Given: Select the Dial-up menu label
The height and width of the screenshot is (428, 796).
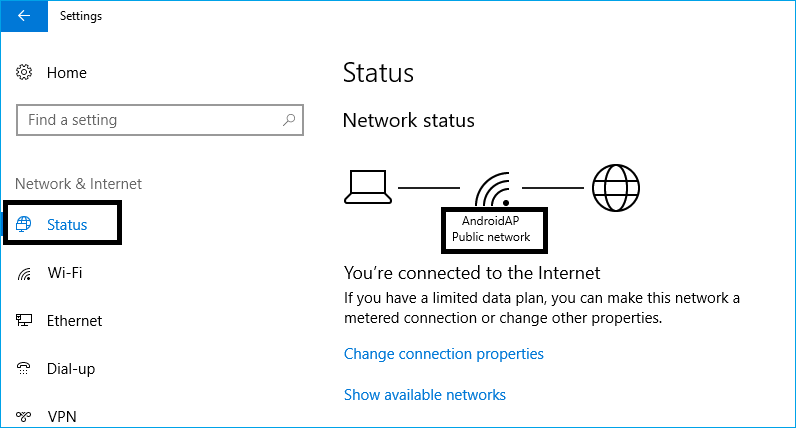Looking at the screenshot, I should coord(71,369).
